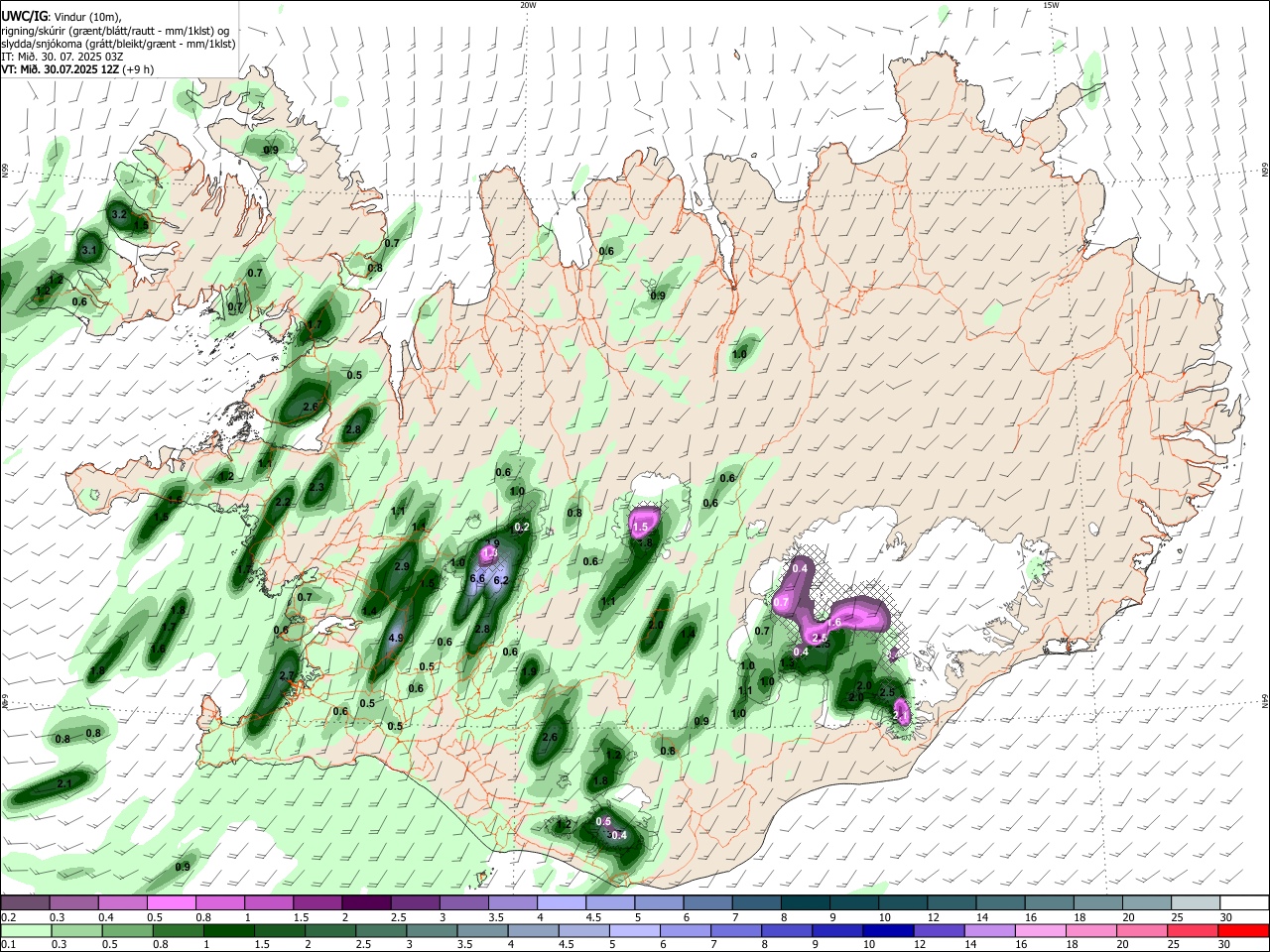Click the 6.6 precipitation value on the map

click(x=476, y=578)
